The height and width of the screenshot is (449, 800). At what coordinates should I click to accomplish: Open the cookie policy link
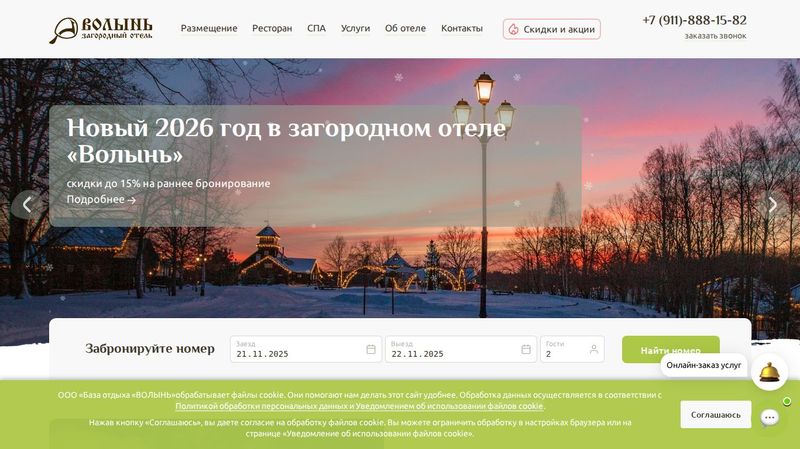pos(360,406)
